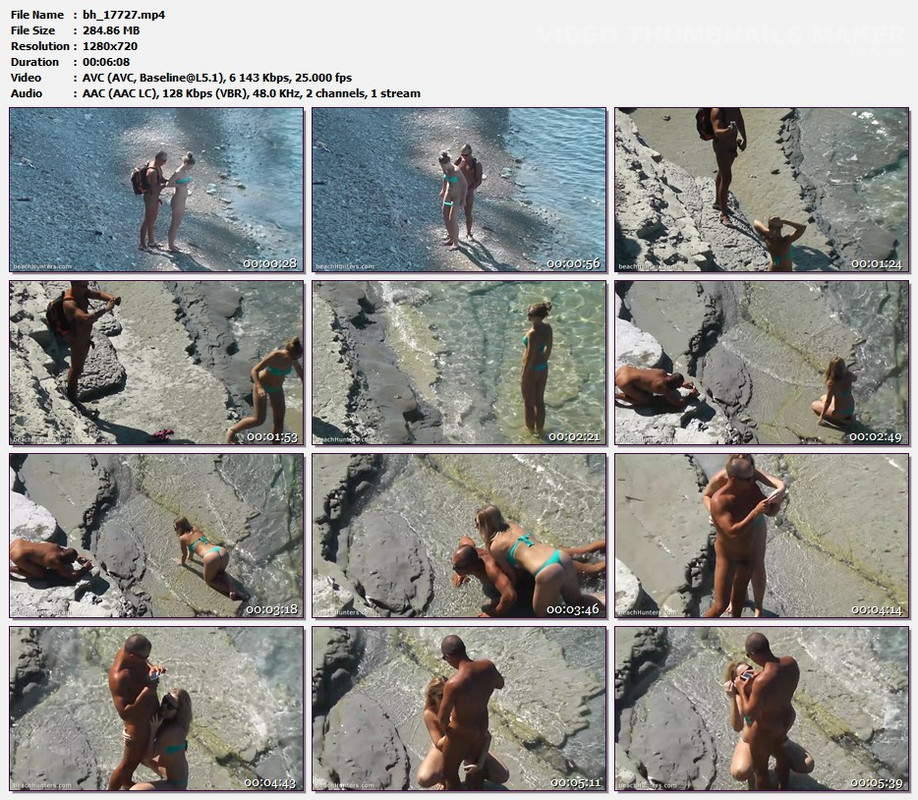The height and width of the screenshot is (800, 918).
Task: Click the frame marked 00:04:14
Action: coord(762,536)
